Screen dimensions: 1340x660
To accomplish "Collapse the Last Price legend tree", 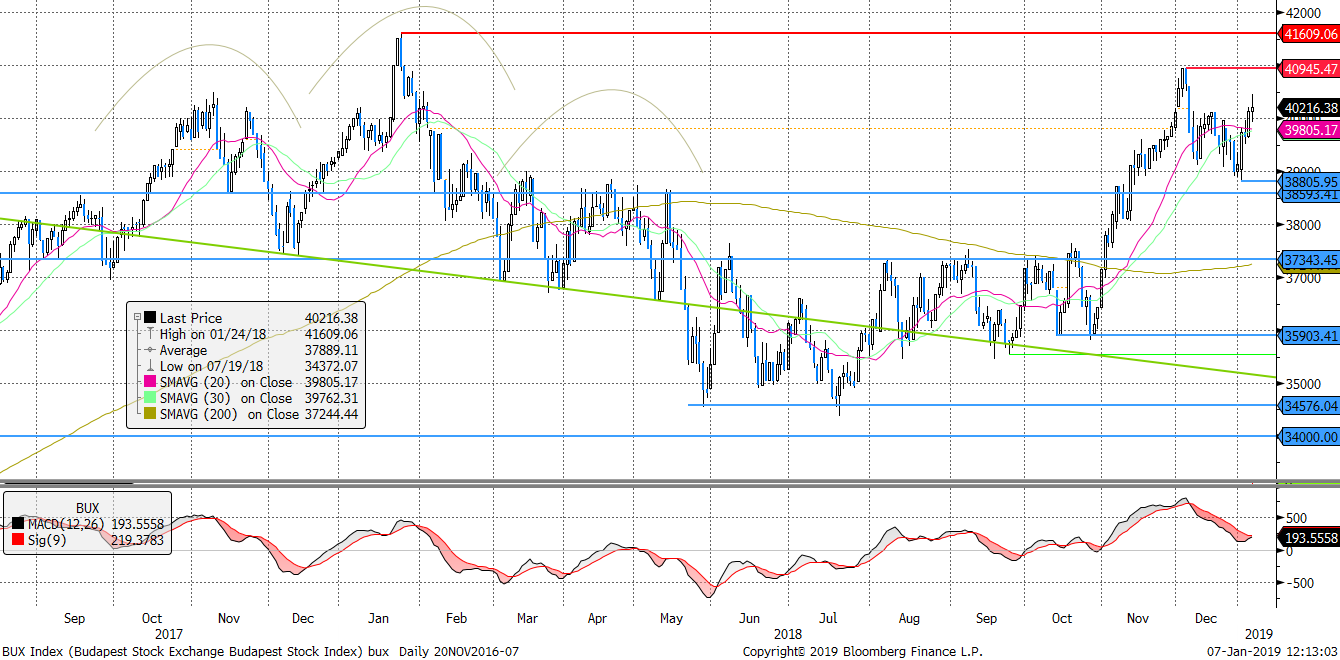I will click(x=137, y=318).
